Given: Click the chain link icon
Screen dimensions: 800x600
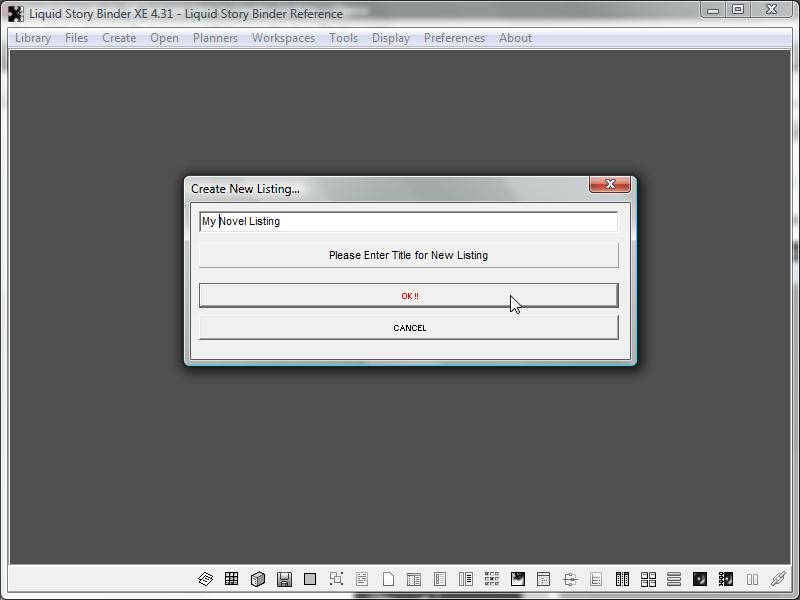Looking at the screenshot, I should click(x=778, y=579).
